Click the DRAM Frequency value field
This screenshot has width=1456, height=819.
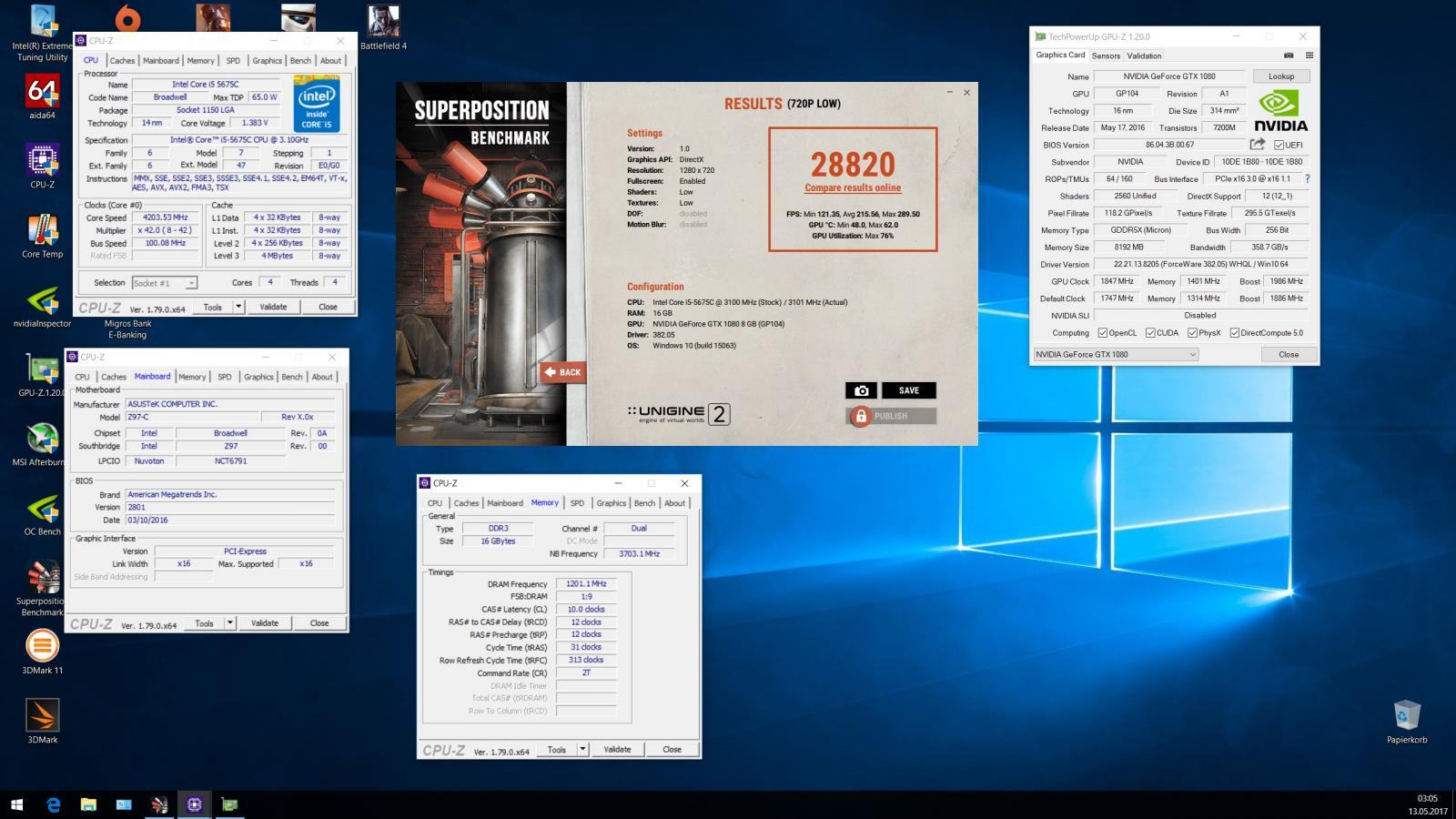click(587, 584)
